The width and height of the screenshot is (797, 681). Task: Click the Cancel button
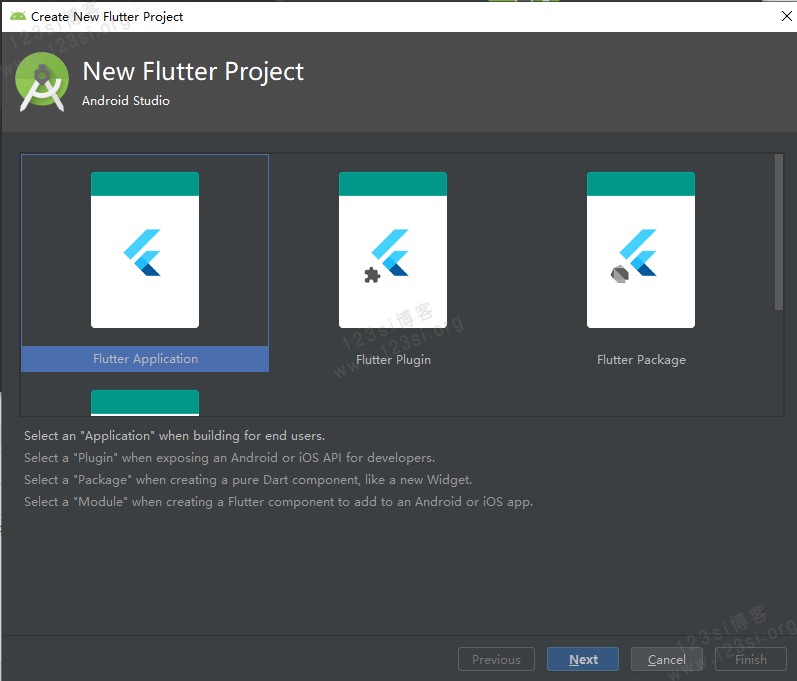pos(666,659)
